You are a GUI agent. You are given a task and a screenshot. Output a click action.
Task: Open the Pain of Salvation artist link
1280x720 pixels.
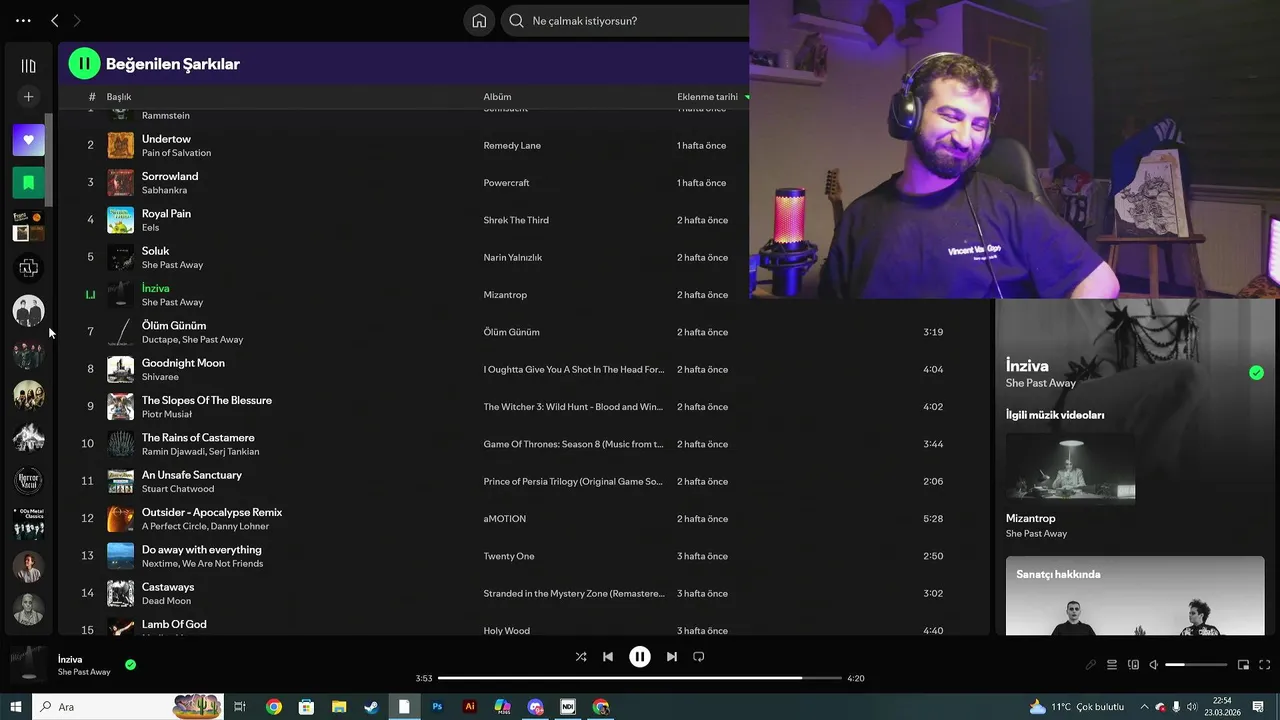click(176, 153)
